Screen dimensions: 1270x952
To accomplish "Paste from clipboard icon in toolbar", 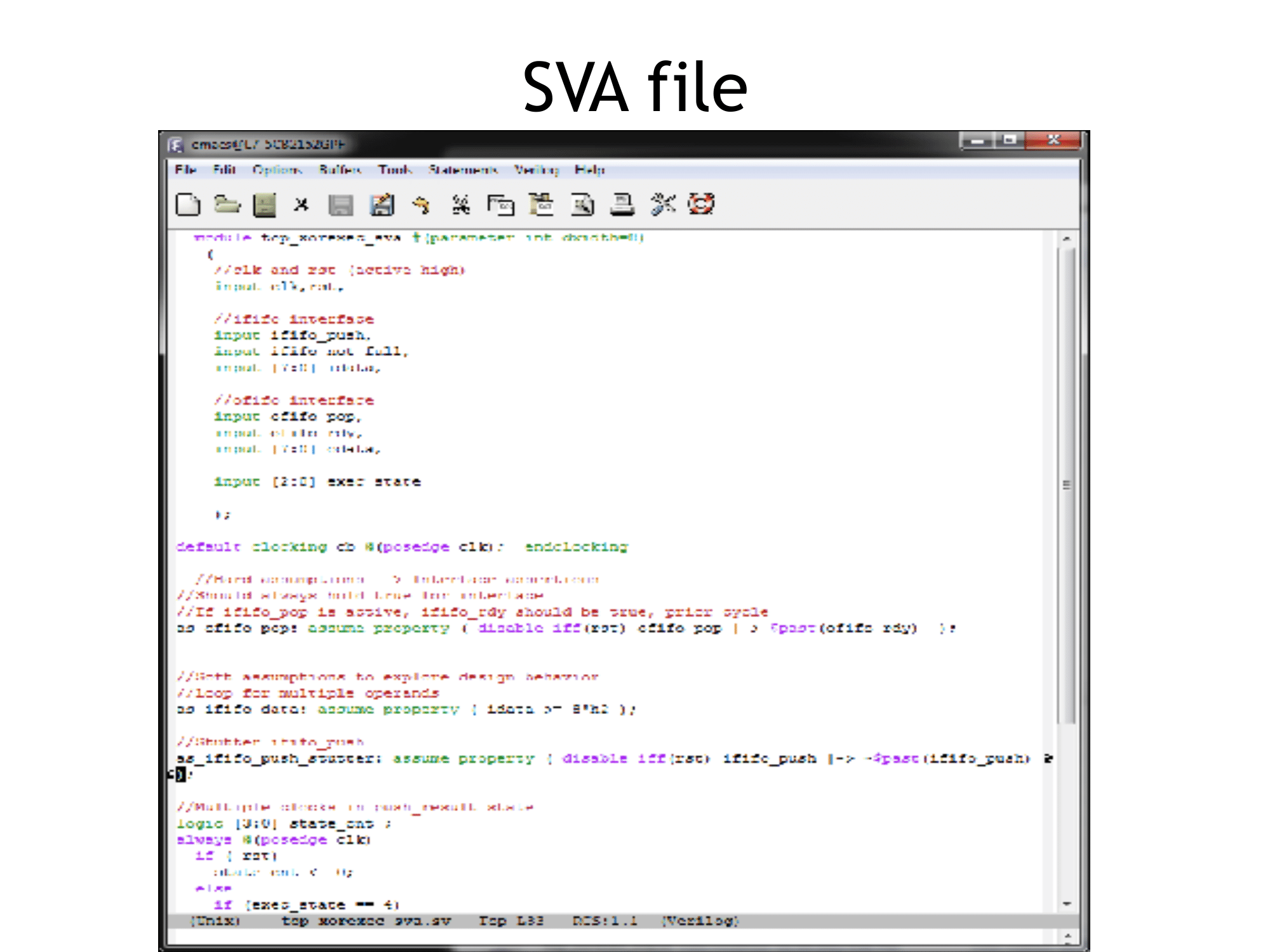I will coord(541,204).
